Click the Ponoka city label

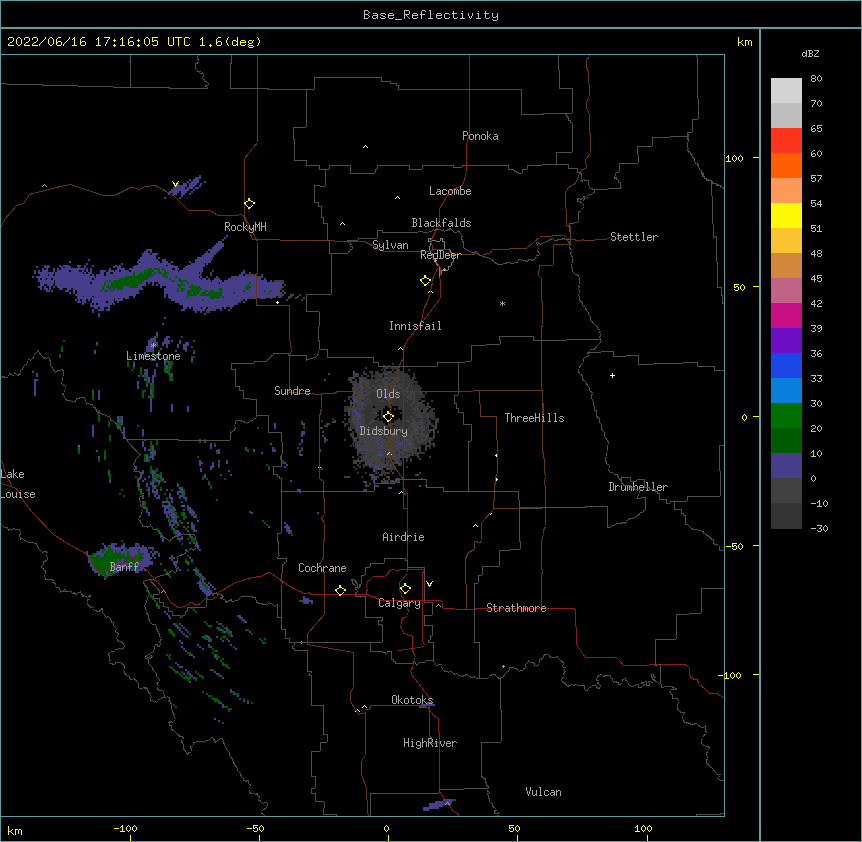[480, 136]
